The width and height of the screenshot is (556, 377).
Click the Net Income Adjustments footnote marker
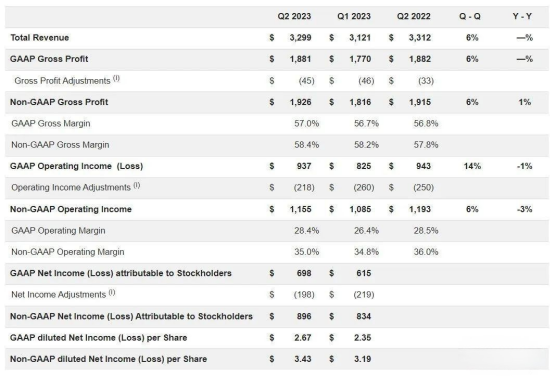112,293
